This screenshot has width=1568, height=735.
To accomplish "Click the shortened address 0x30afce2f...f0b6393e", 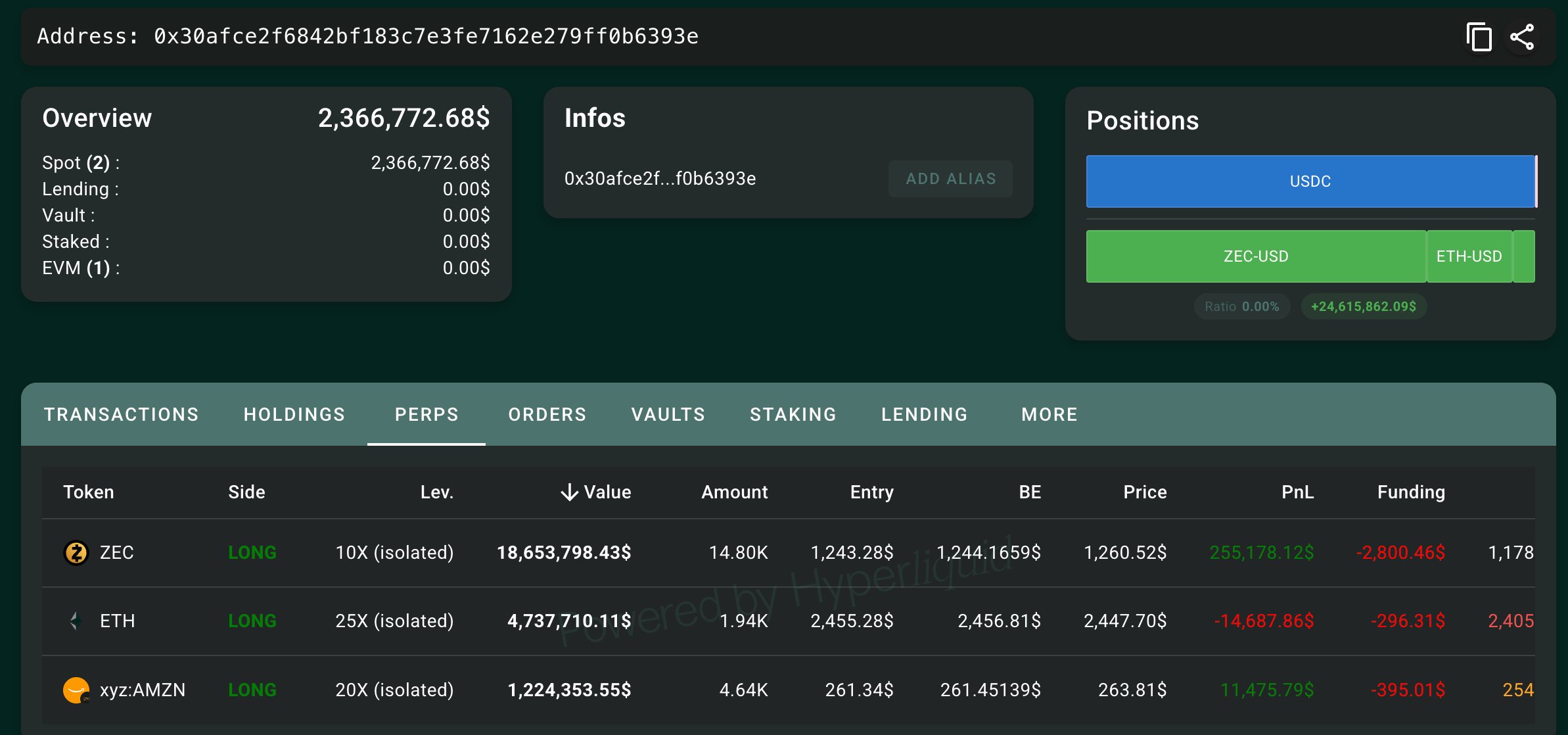I will 660,179.
